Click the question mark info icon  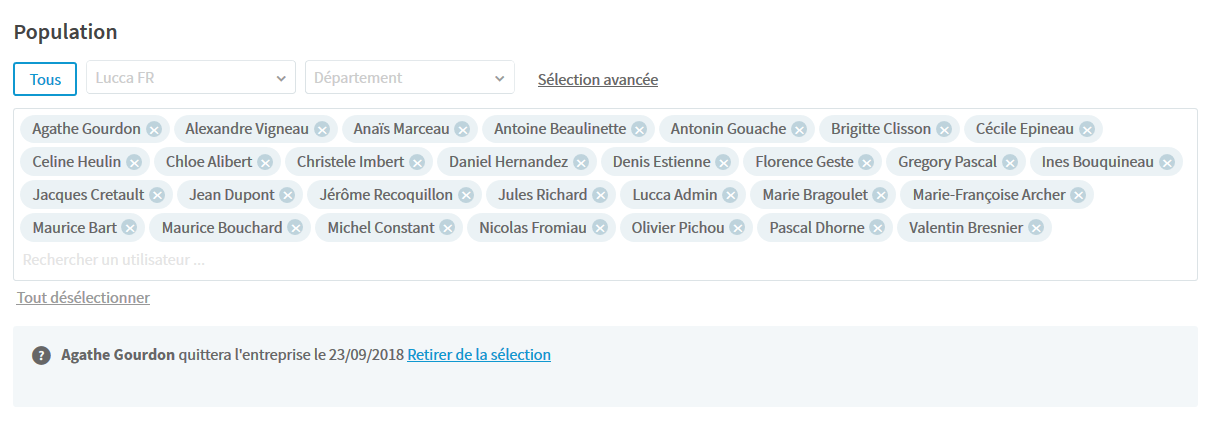coord(41,355)
